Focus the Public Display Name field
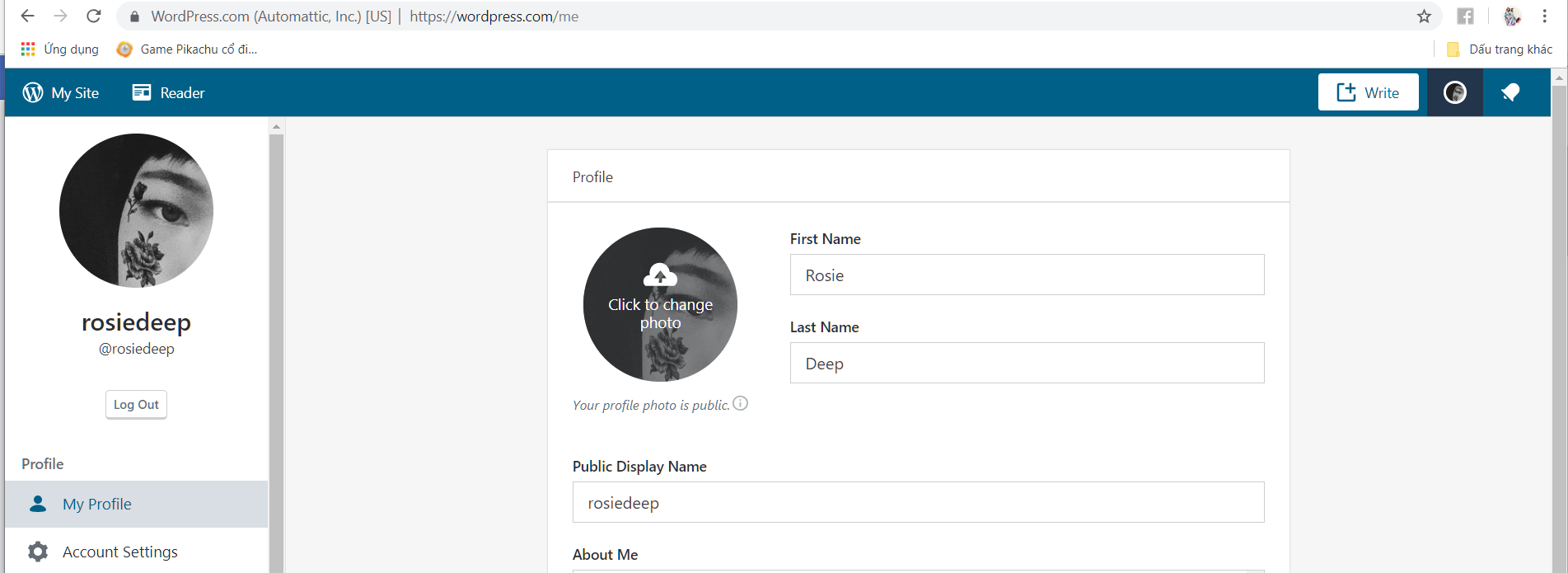Viewport: 1568px width, 573px height. (918, 503)
